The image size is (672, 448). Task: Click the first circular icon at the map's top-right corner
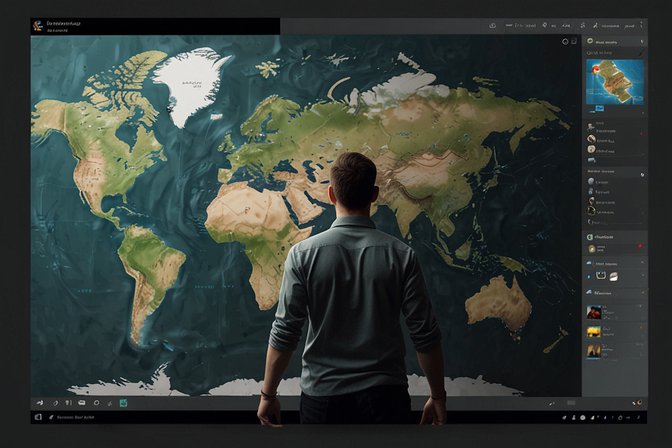pos(564,42)
